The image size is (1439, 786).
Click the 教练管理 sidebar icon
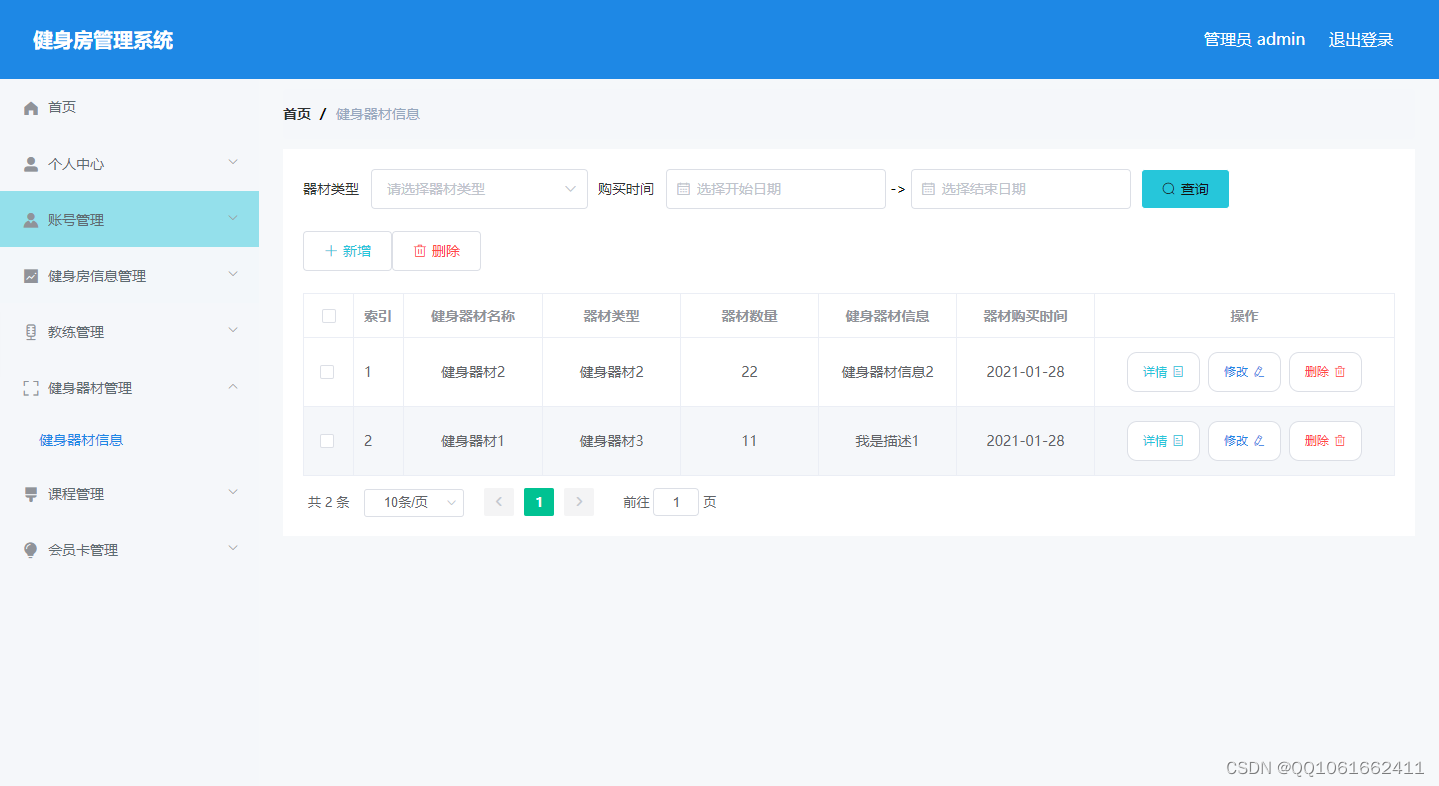coord(30,330)
